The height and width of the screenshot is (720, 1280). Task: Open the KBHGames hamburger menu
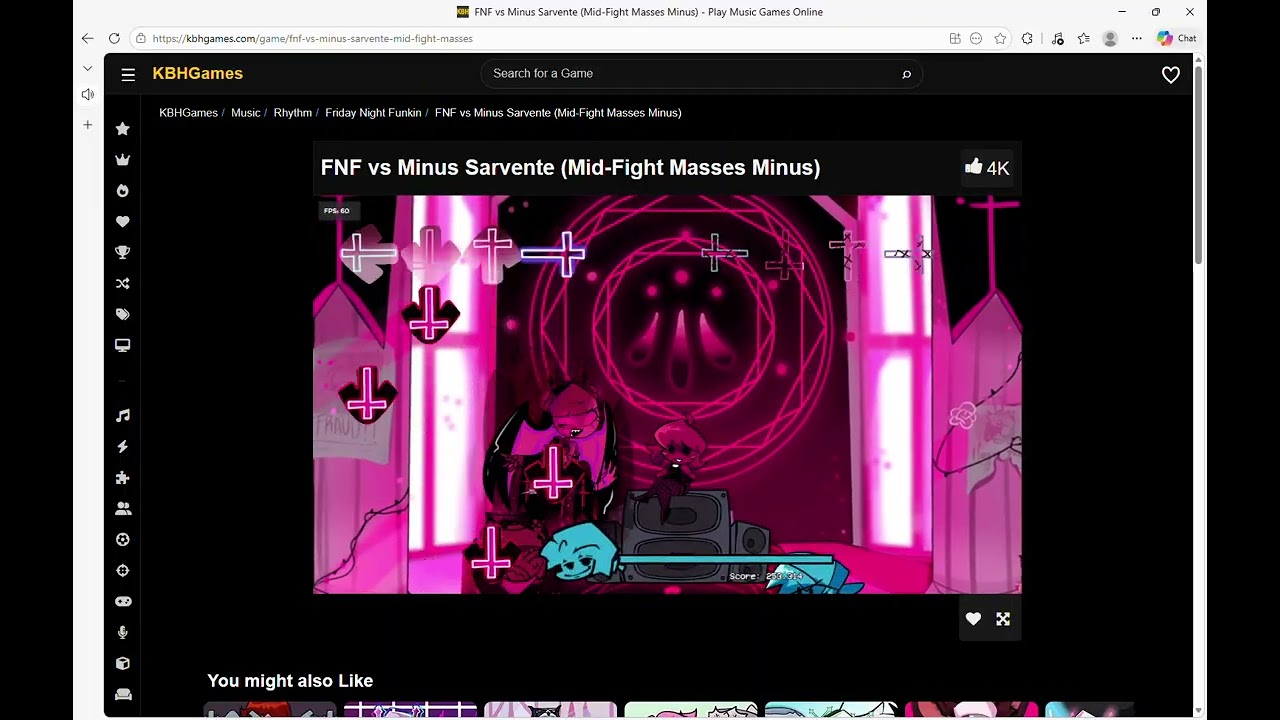point(128,74)
